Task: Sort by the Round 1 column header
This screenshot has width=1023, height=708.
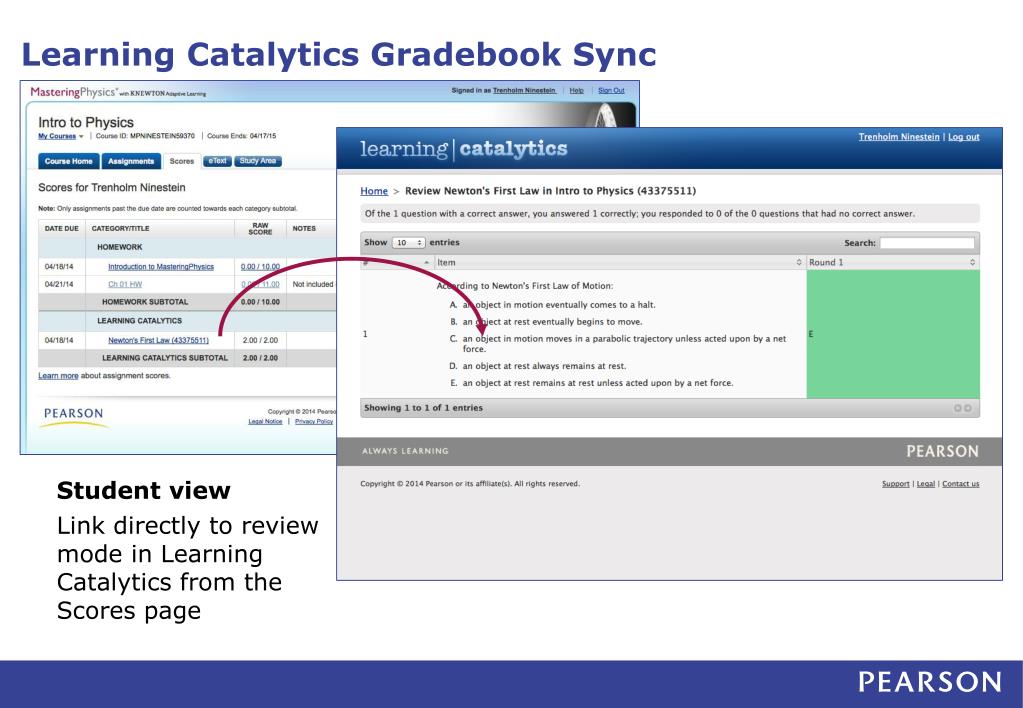Action: [893, 262]
